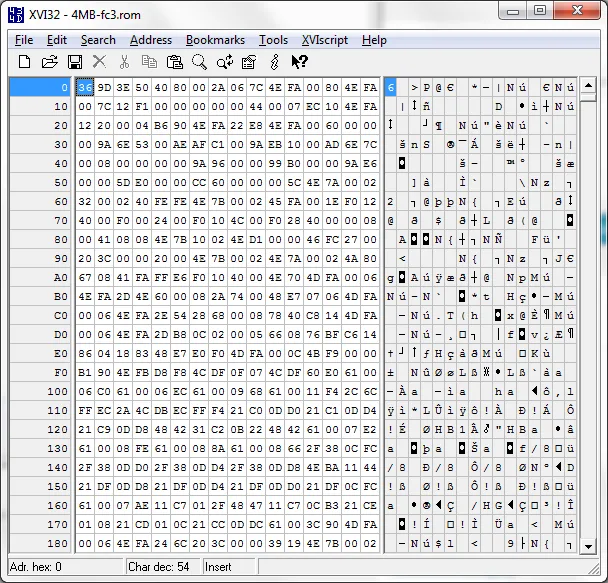
Task: Click the XVI32 title bar app icon
Action: pos(16,15)
